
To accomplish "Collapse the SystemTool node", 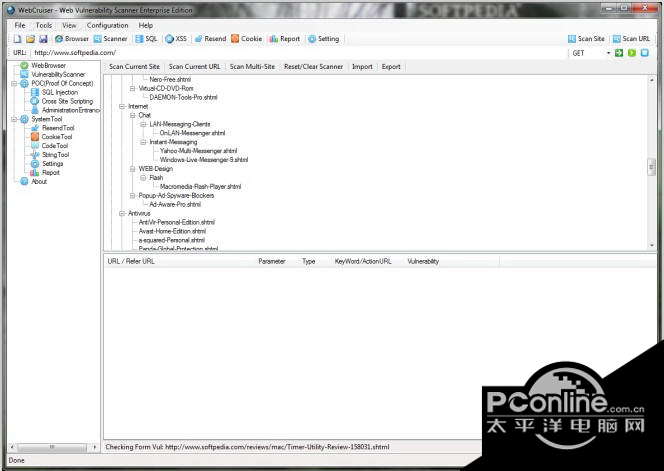I will pos(14,119).
